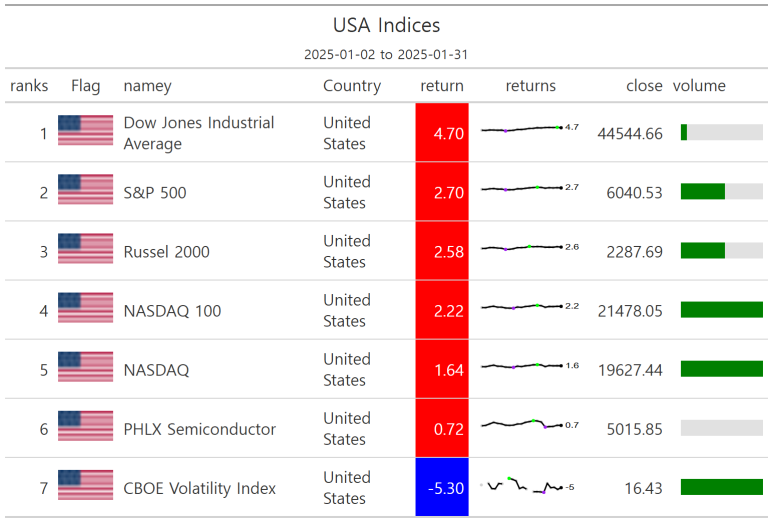Click the Dow Jones returns sparkline
Viewport: 773px width, 522px height.
coord(530,129)
